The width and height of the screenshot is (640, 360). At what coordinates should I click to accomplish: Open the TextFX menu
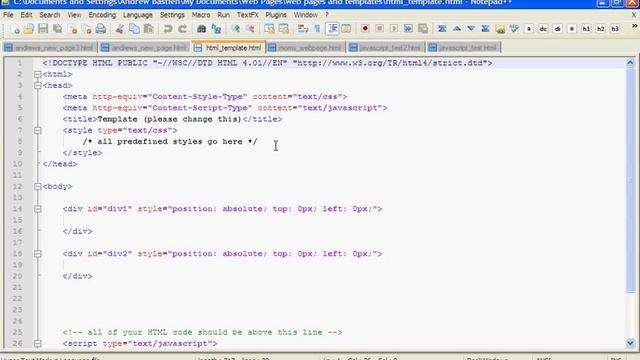[x=248, y=15]
